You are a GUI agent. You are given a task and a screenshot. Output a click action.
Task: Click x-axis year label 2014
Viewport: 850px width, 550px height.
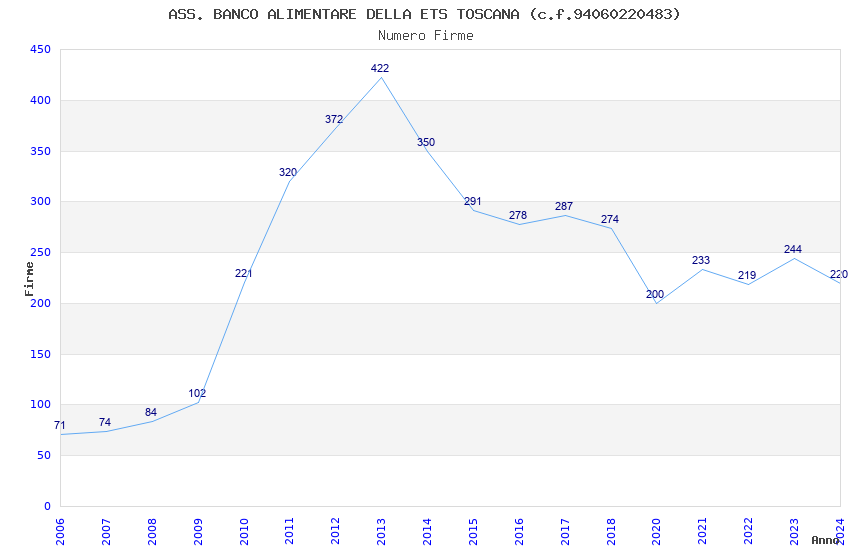pyautogui.click(x=427, y=532)
